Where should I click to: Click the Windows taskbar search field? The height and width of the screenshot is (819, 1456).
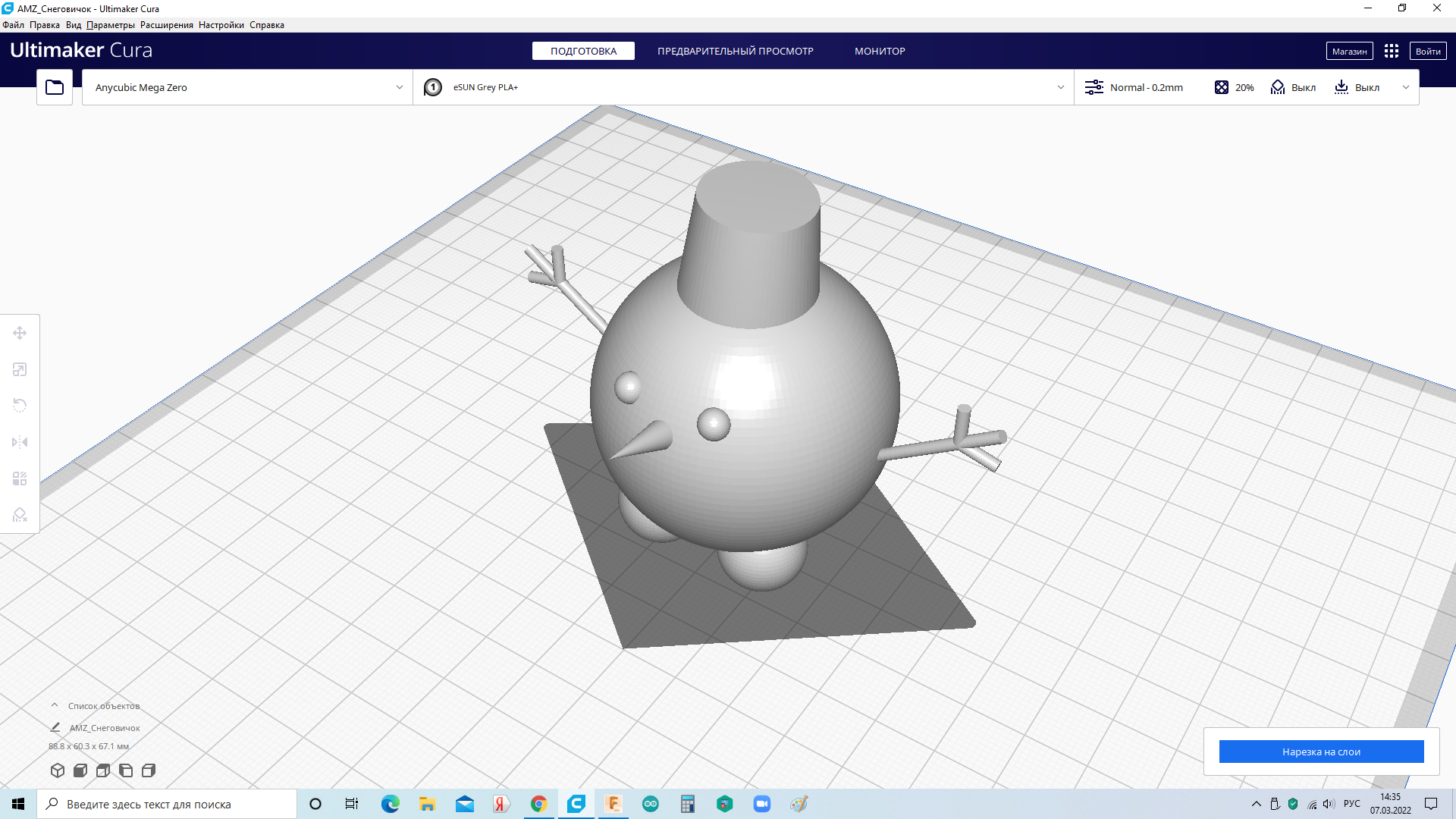(x=167, y=804)
